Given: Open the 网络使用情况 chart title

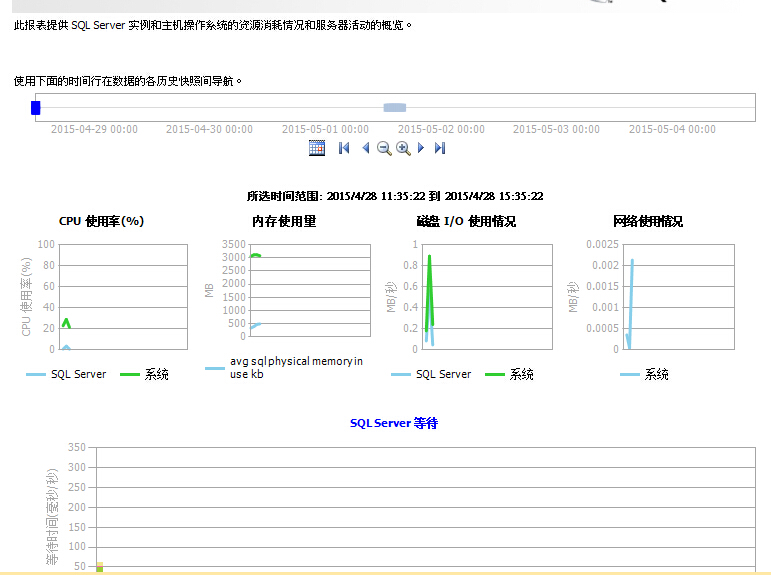Looking at the screenshot, I should (x=648, y=221).
